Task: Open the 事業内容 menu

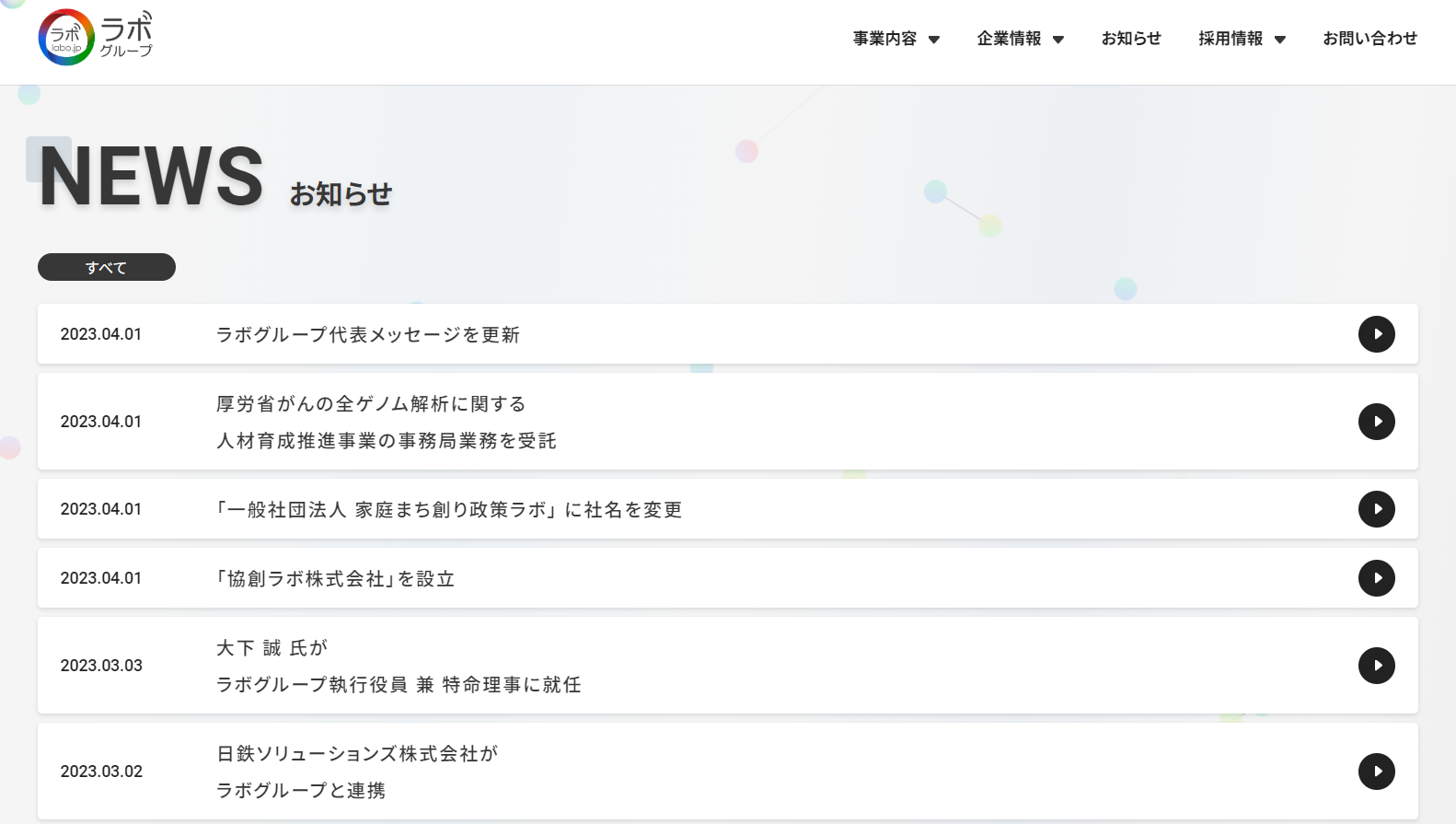Action: tap(884, 39)
